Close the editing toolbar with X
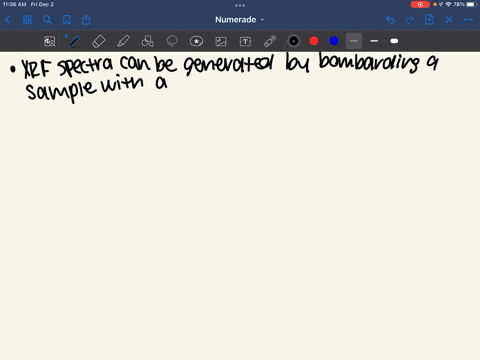480x360 pixels. [x=449, y=20]
